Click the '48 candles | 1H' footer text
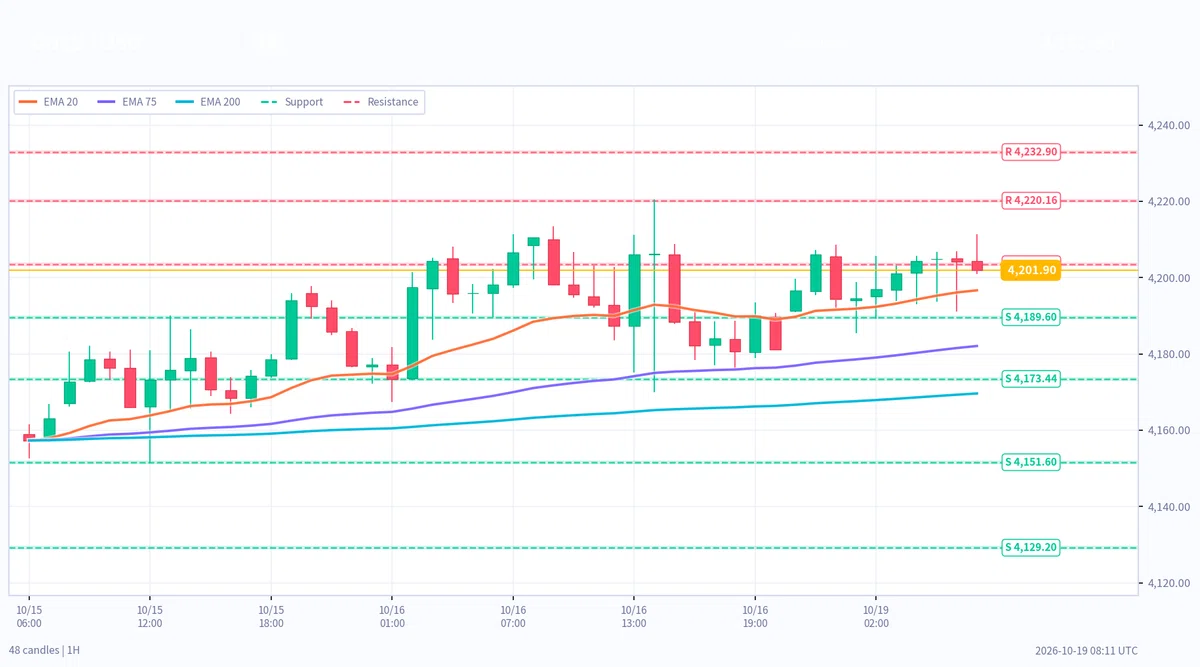Screen dimensions: 1200x667 (45, 650)
